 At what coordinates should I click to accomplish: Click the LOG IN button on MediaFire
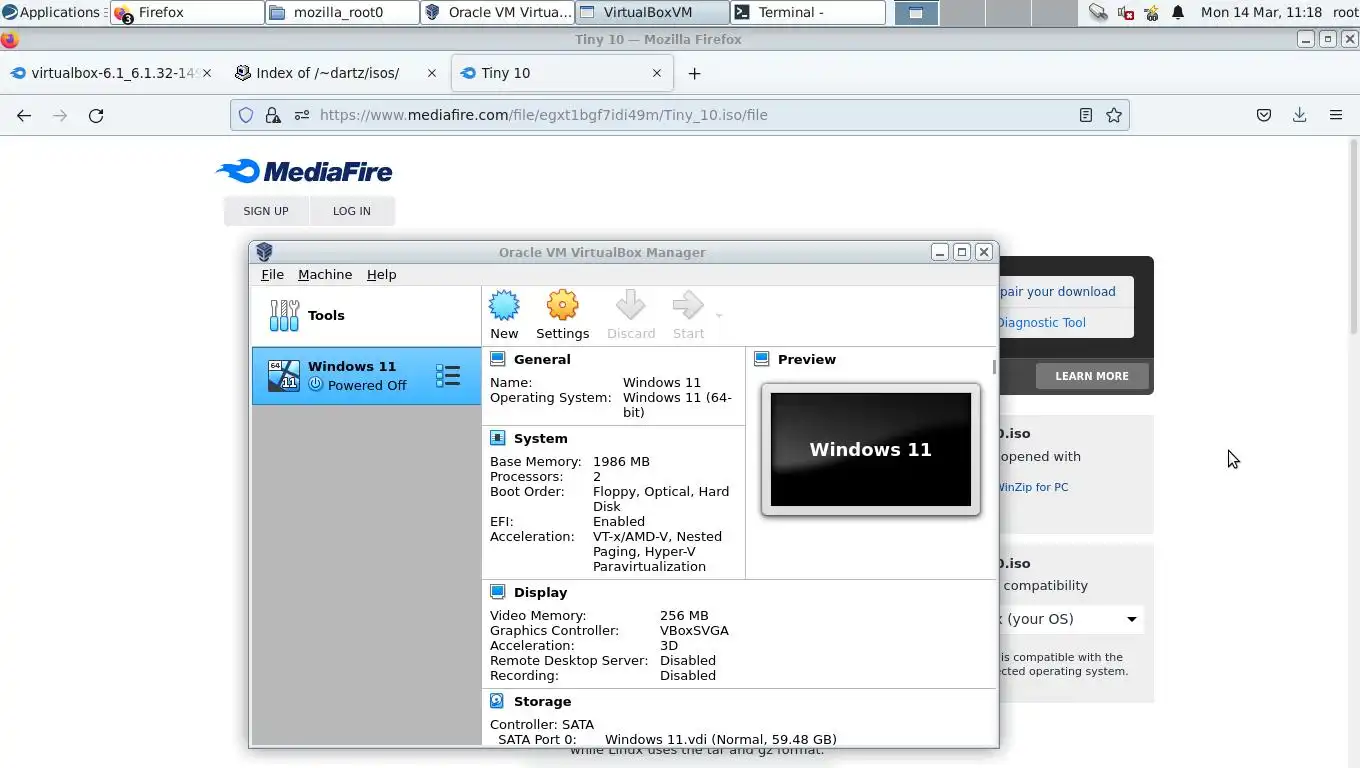point(351,211)
